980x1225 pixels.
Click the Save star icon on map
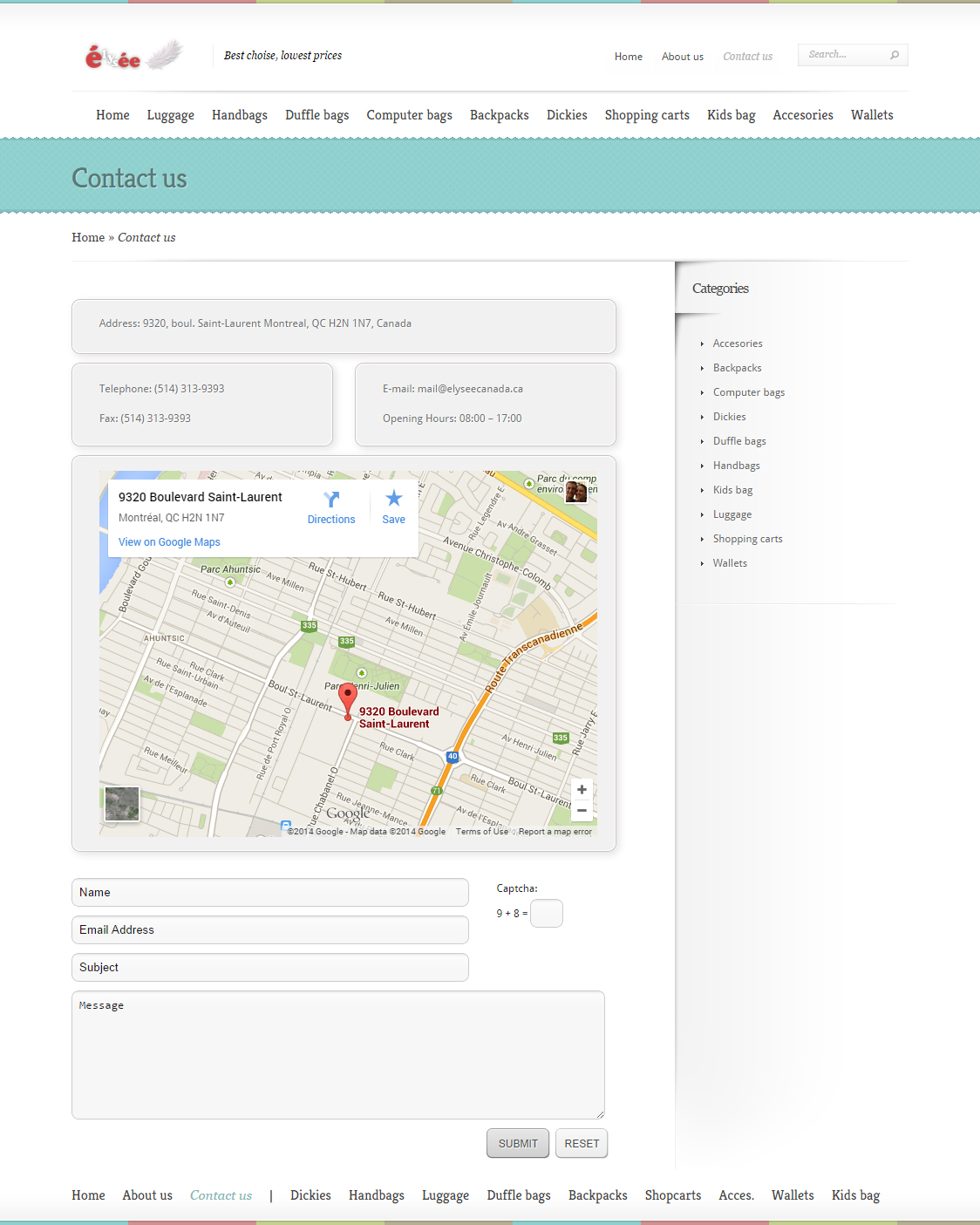394,499
